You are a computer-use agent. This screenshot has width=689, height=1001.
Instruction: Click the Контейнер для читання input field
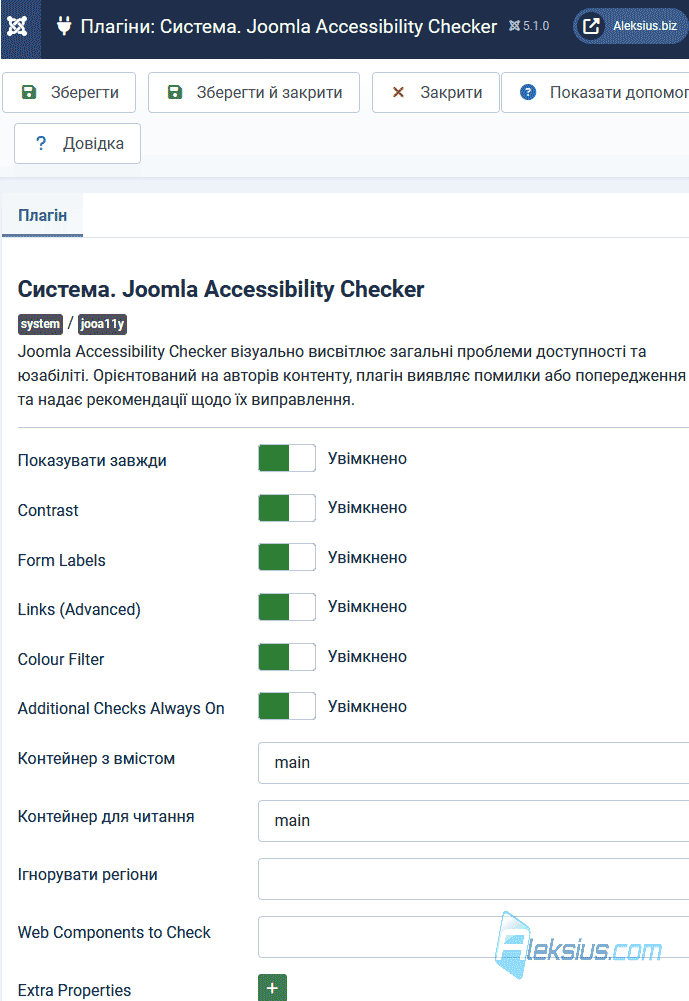click(473, 821)
